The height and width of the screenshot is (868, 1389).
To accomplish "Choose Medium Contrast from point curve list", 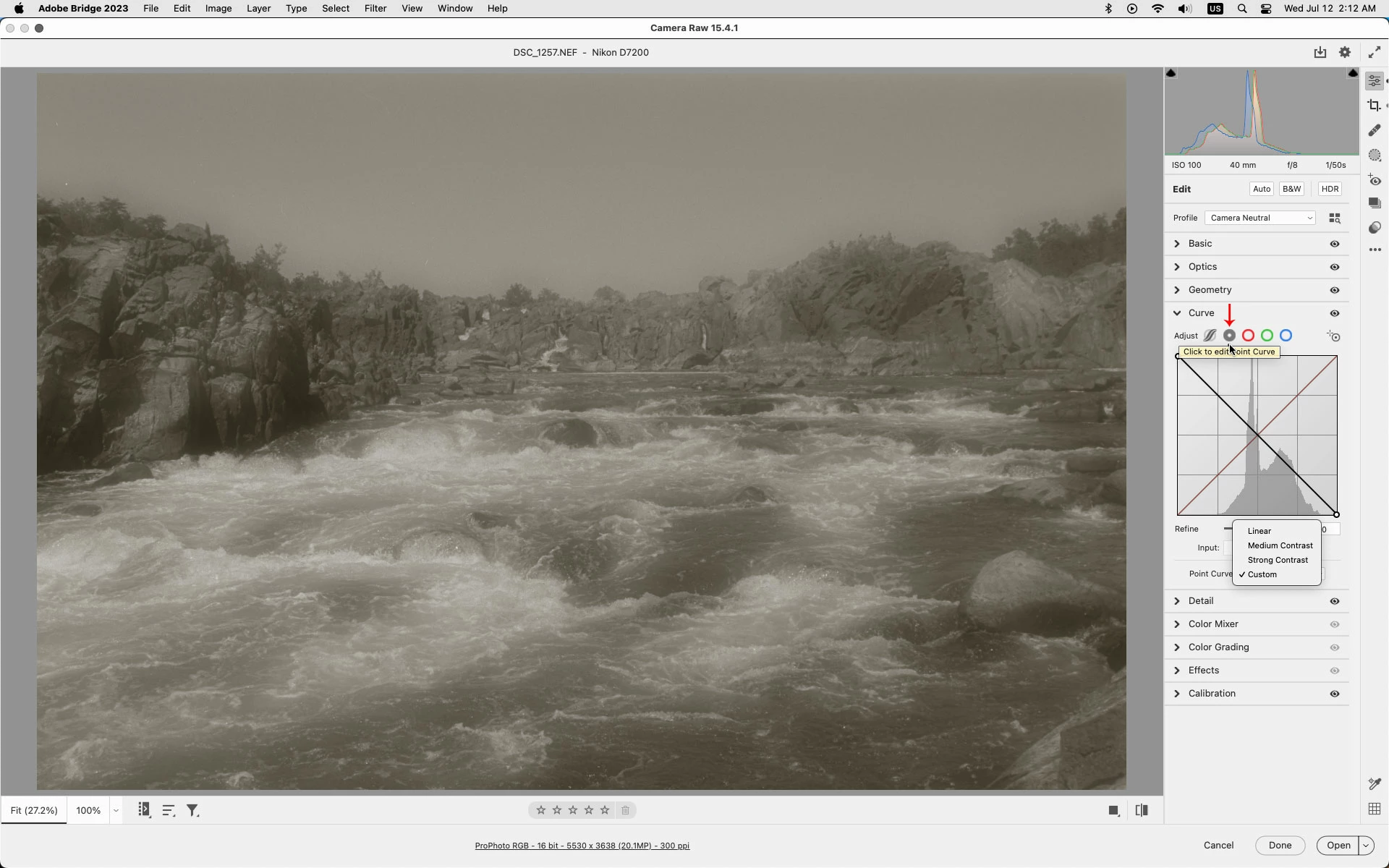I will point(1279,545).
